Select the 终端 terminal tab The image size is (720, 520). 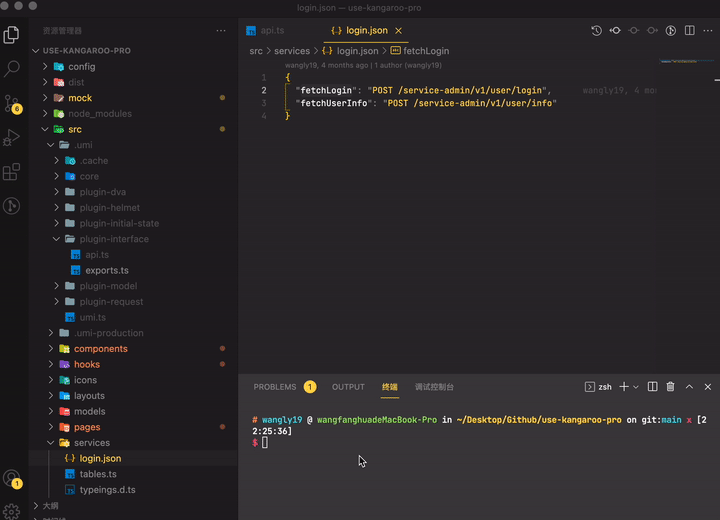(x=390, y=387)
